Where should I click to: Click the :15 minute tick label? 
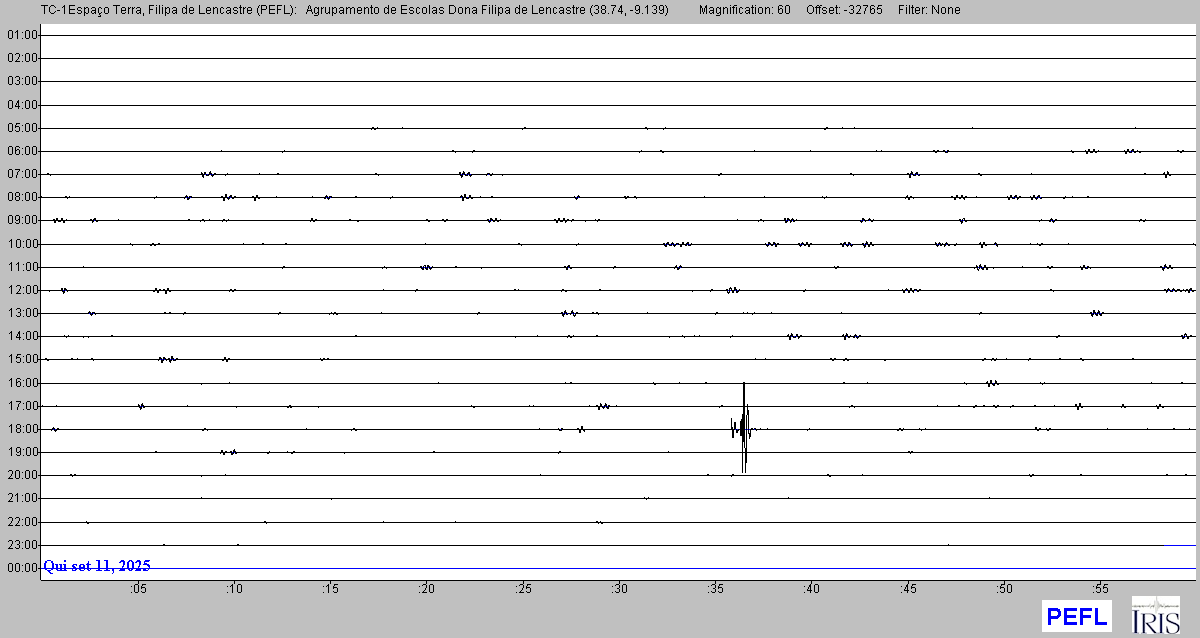point(330,588)
